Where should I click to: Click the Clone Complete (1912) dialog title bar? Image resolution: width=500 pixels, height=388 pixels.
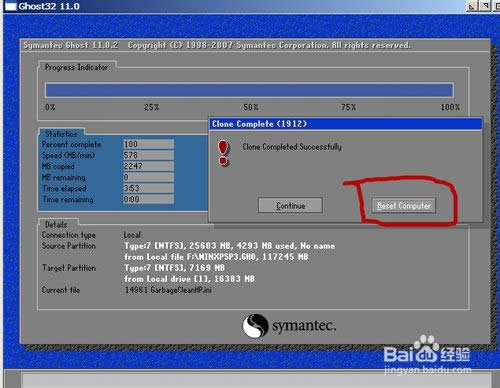point(345,124)
